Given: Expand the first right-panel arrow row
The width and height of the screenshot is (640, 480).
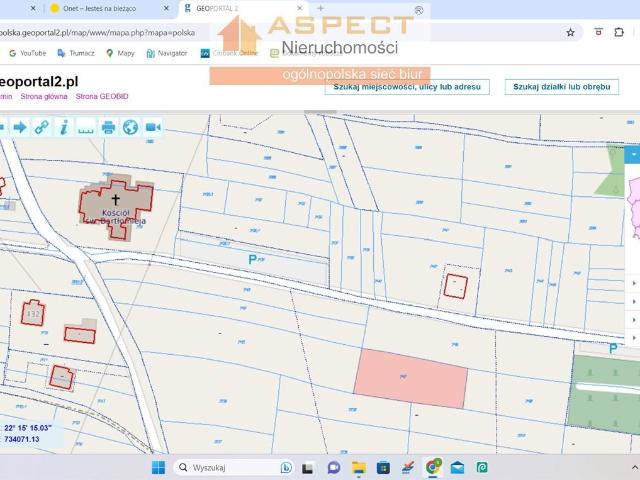Looking at the screenshot, I should pyautogui.click(x=634, y=283).
